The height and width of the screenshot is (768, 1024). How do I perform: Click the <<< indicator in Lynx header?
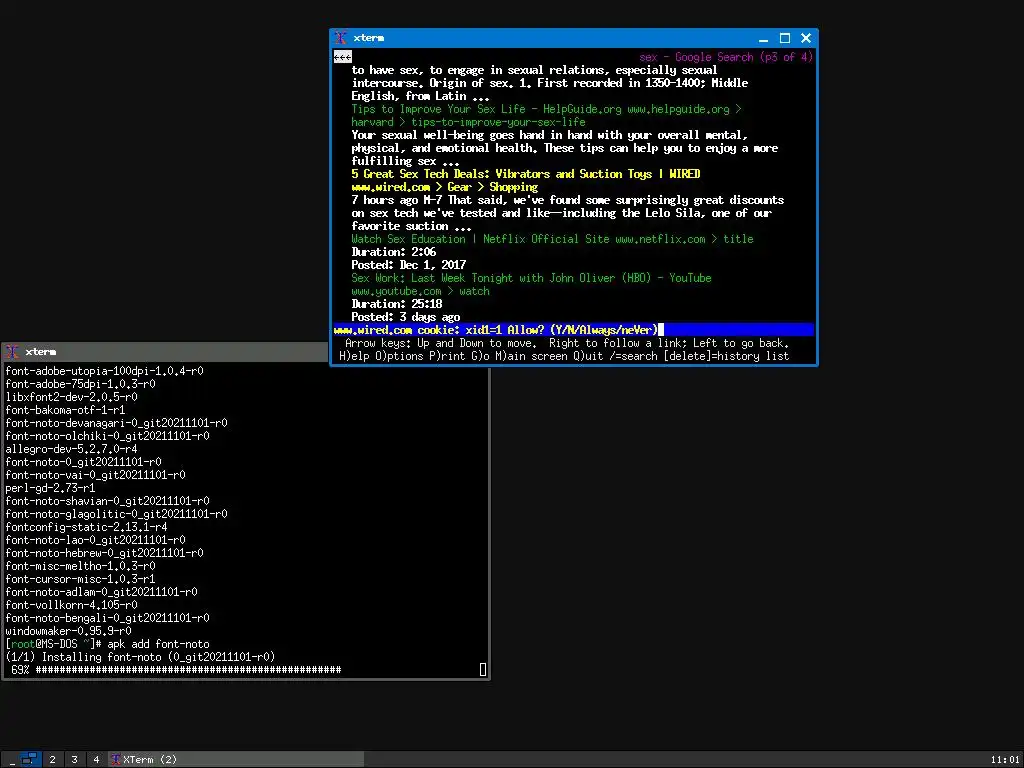click(342, 57)
